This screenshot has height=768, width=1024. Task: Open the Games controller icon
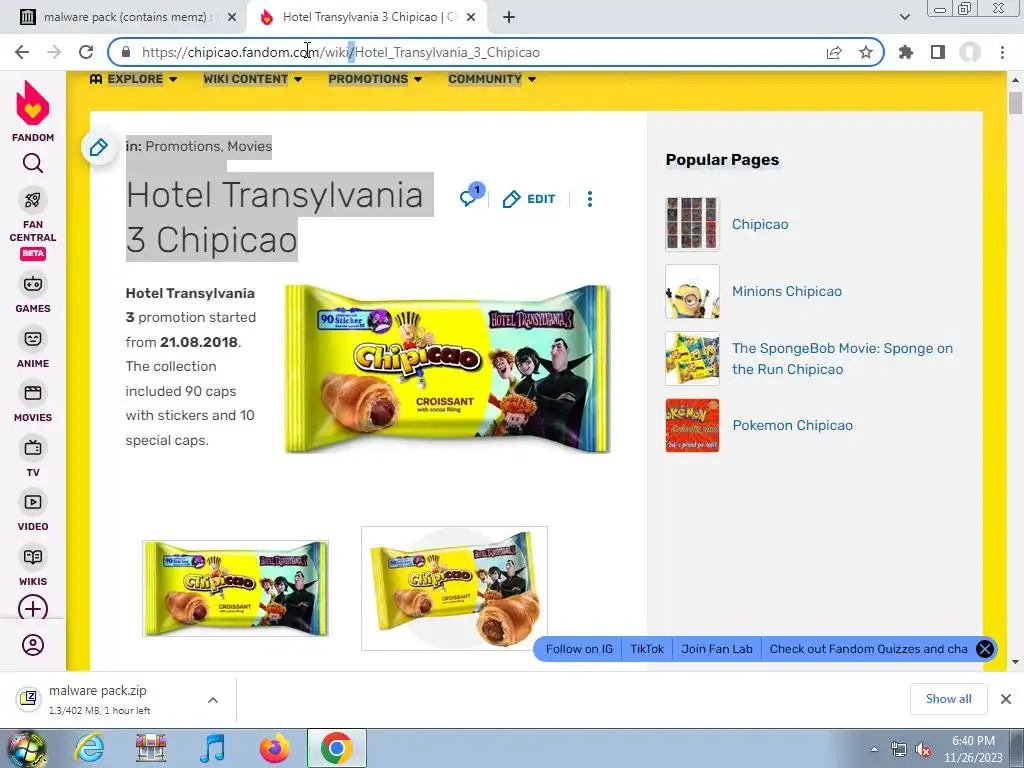click(33, 284)
